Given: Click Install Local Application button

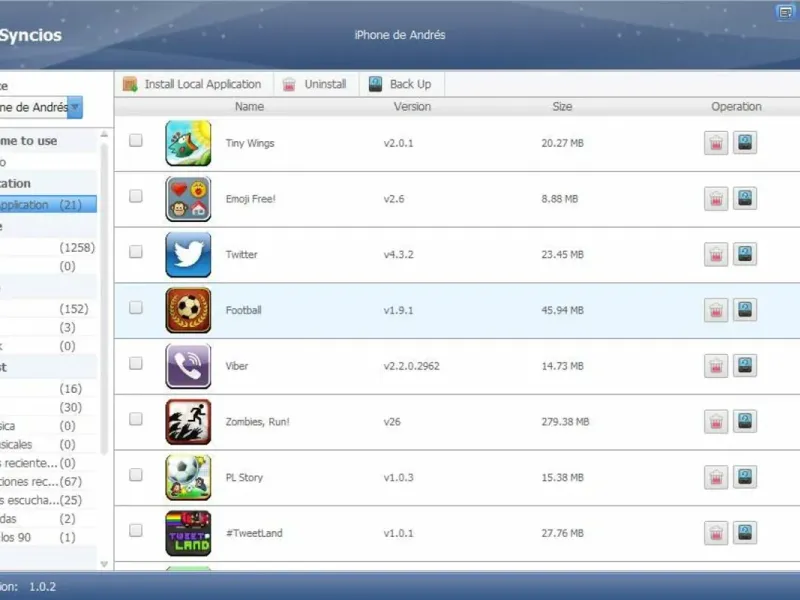Looking at the screenshot, I should pos(192,84).
